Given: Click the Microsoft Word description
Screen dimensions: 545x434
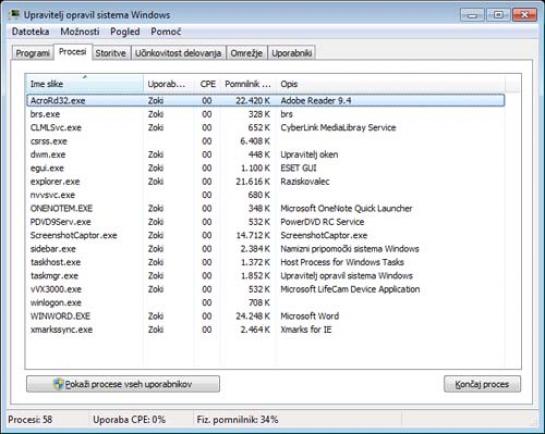Looking at the screenshot, I should coord(310,316).
